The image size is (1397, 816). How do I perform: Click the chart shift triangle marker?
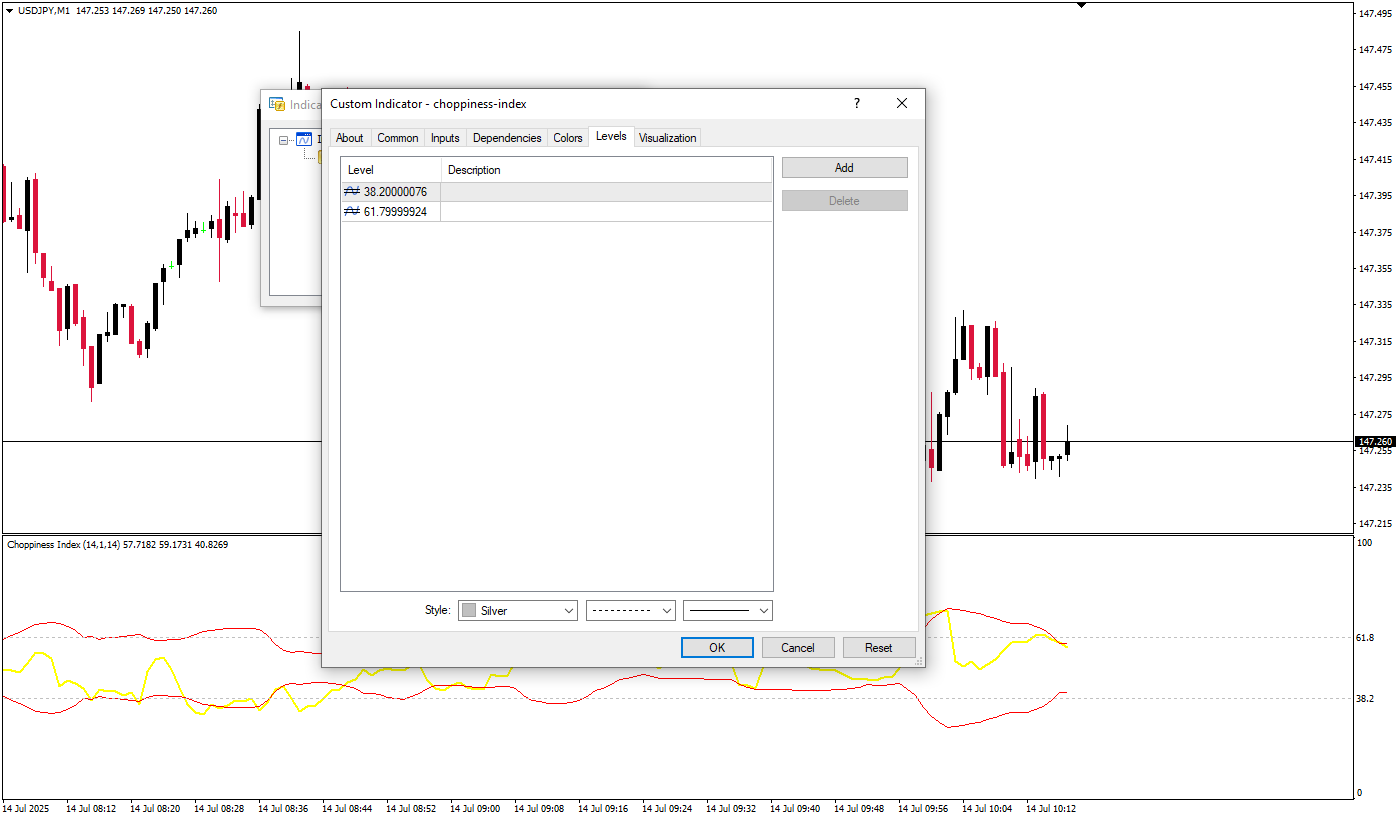[x=1081, y=5]
